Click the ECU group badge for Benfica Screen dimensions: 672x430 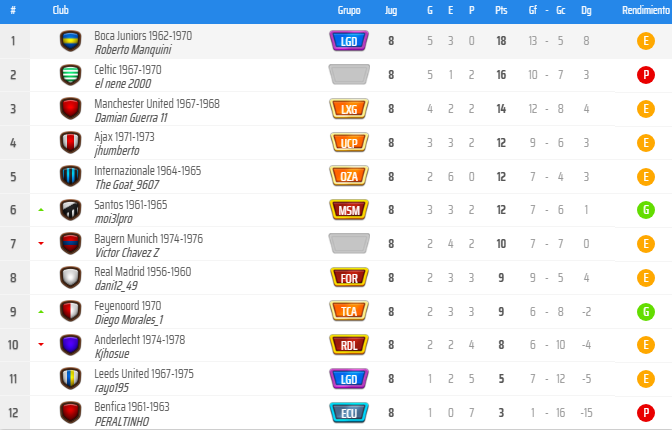[349, 412]
